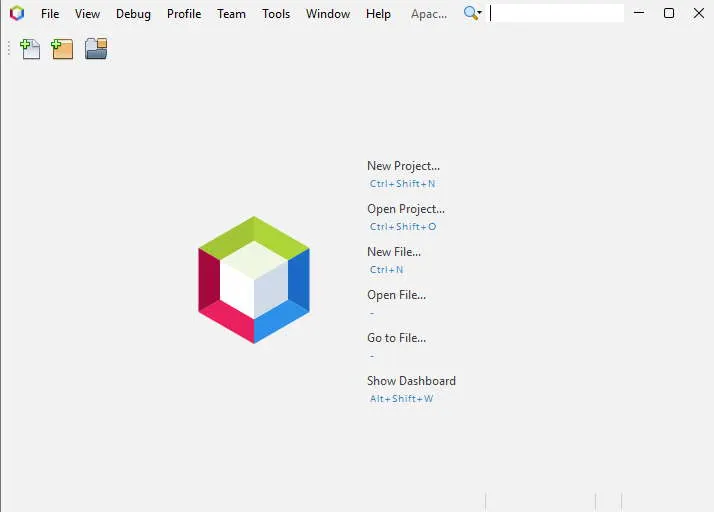Open the Profile menu
The image size is (714, 512).
[184, 14]
